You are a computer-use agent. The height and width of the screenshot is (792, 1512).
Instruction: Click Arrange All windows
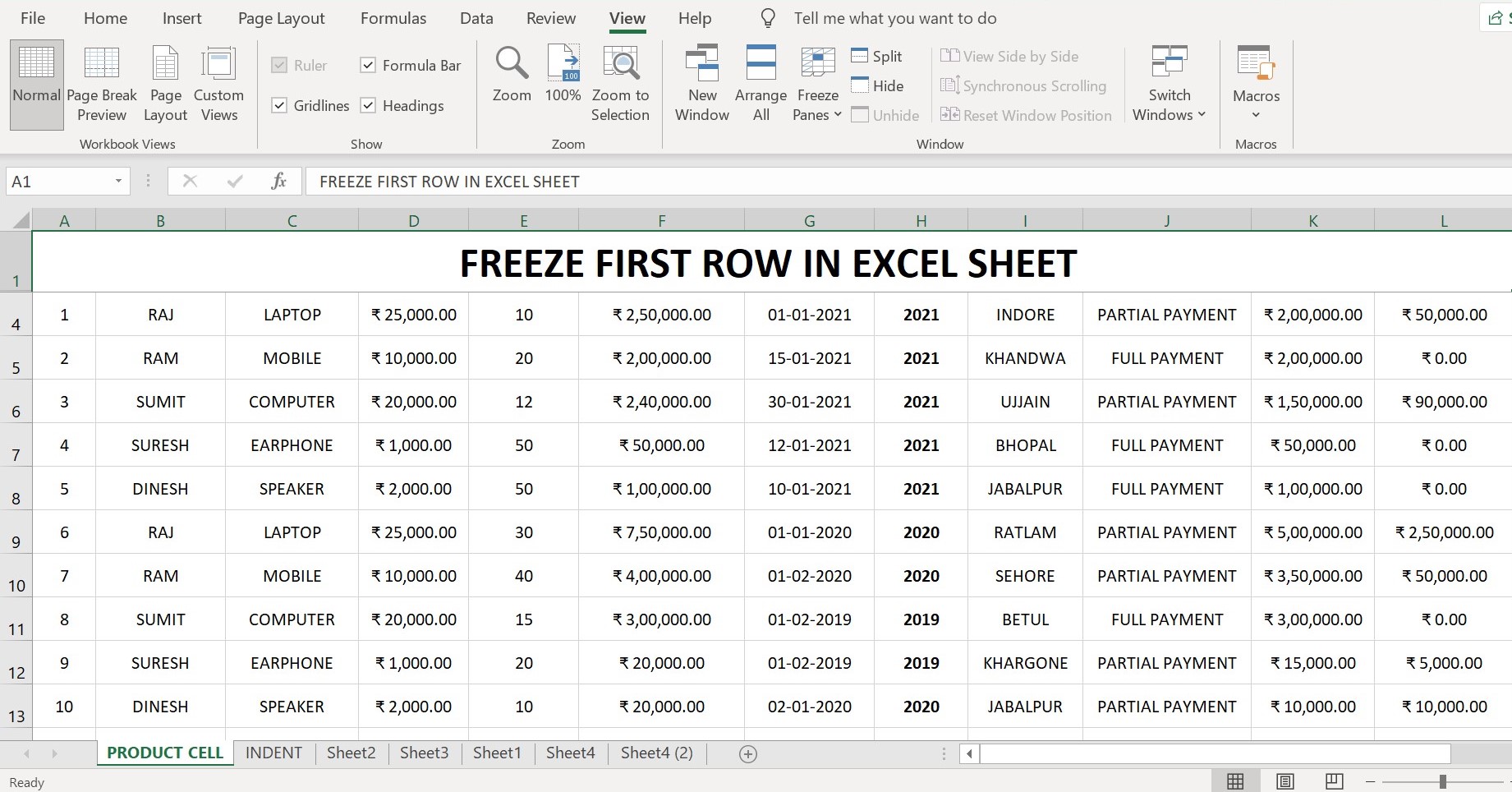pyautogui.click(x=761, y=85)
